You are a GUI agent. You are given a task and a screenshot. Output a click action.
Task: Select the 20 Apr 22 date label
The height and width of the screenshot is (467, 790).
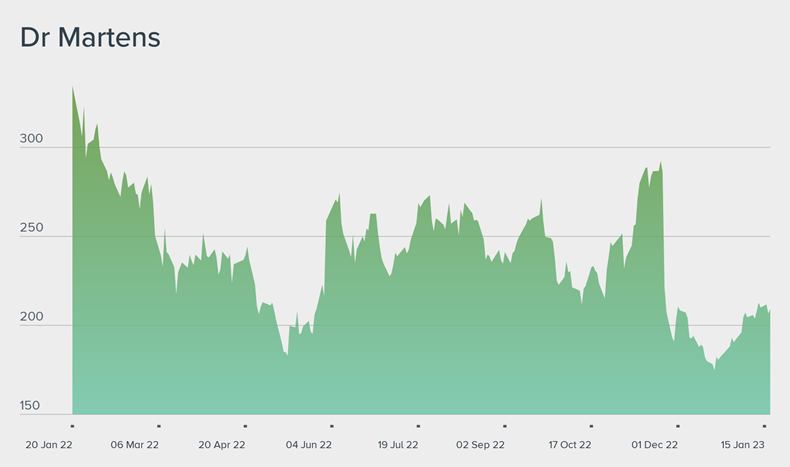coord(222,444)
